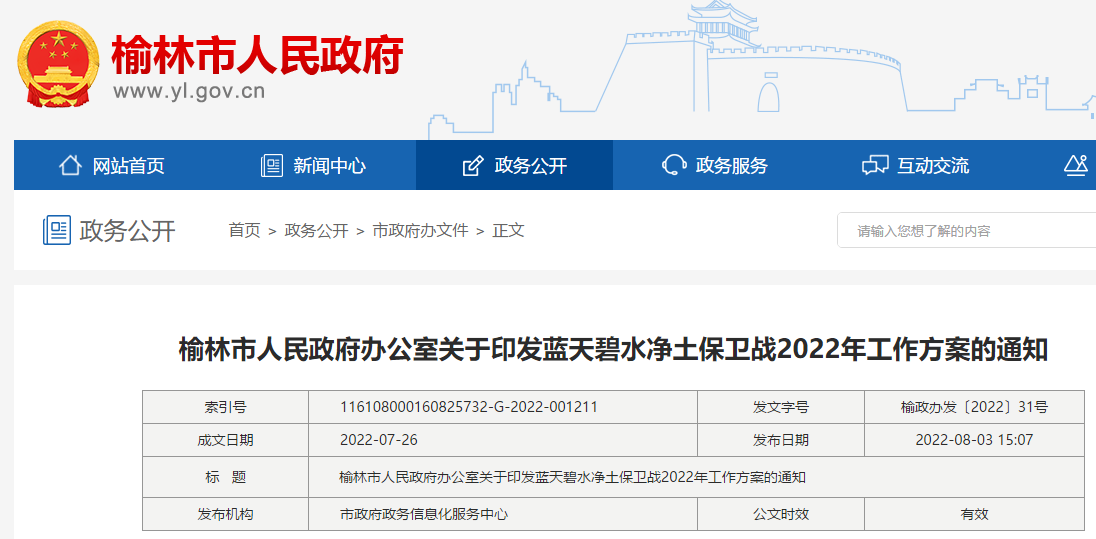Click the 政务公开 breadcrumb link

click(316, 230)
